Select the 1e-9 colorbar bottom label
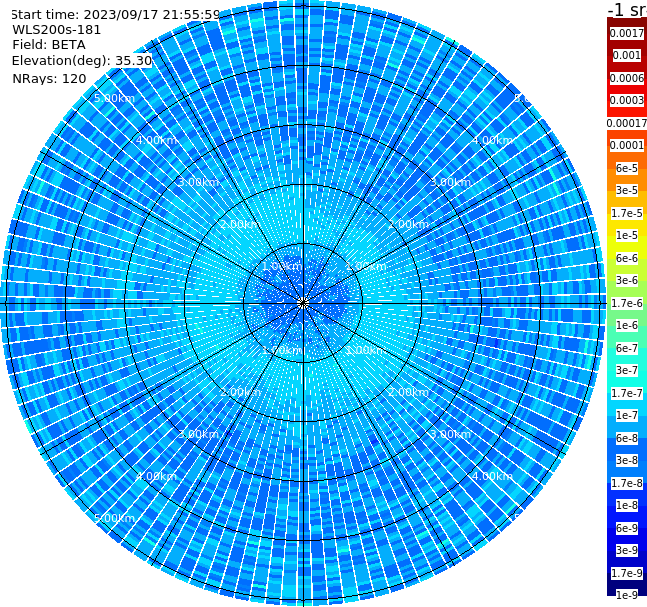This screenshot has height=607, width=647. pos(627,595)
